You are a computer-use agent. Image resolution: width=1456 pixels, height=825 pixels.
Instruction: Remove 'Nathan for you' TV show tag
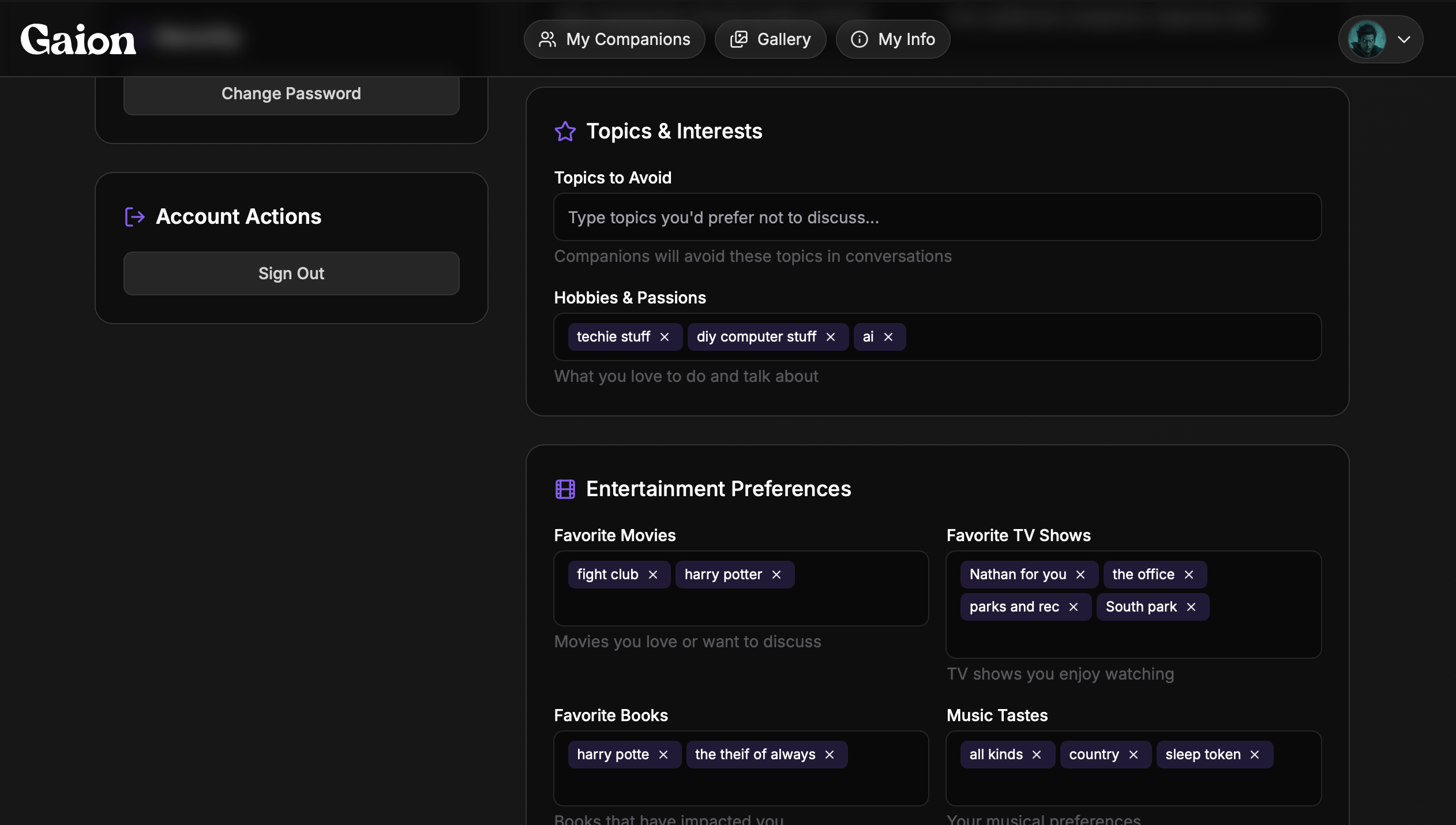click(1080, 575)
